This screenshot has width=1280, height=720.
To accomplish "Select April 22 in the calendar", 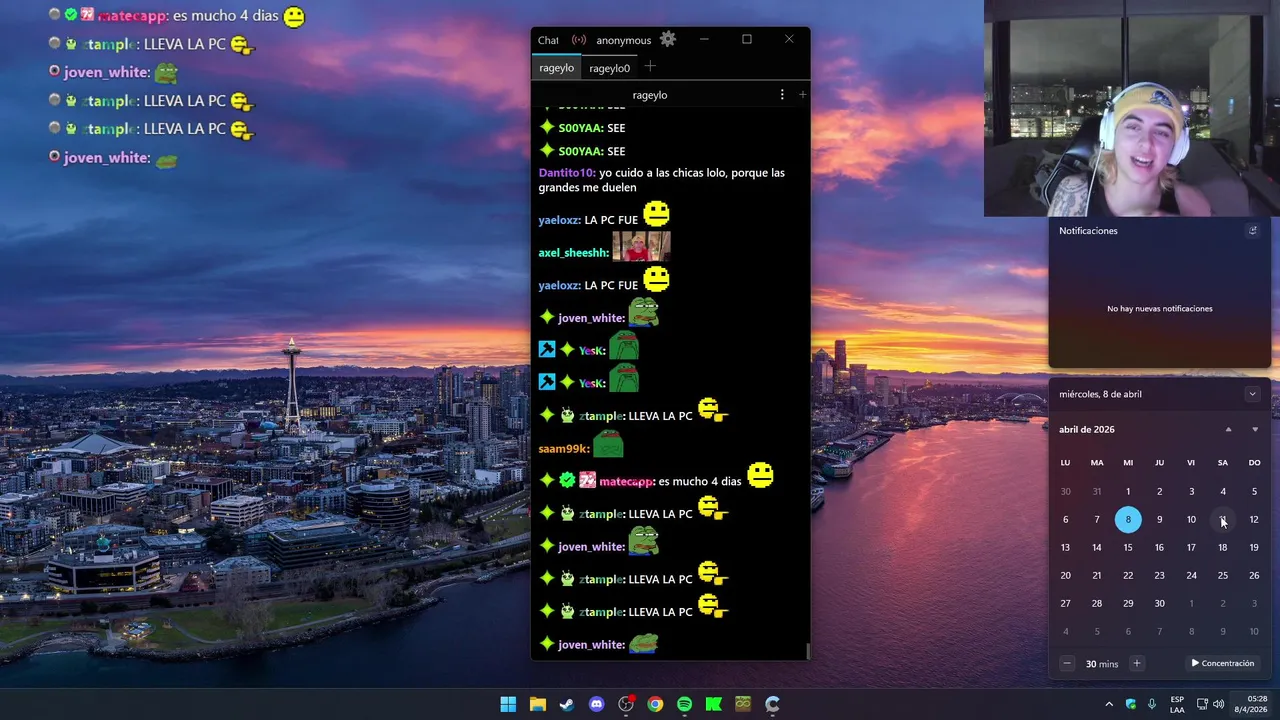I will coord(1128,575).
